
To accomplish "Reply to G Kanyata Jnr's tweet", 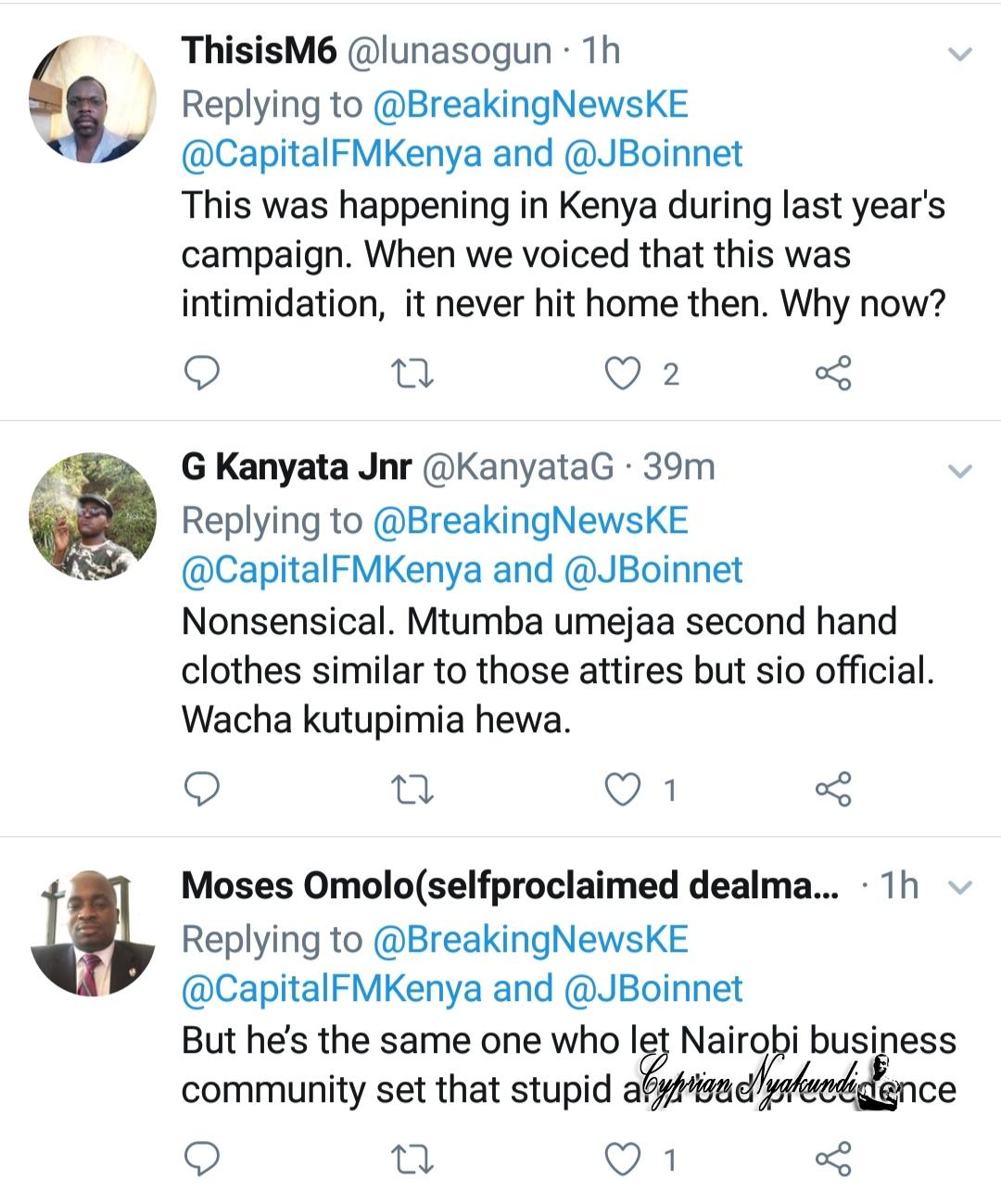I will point(202,789).
